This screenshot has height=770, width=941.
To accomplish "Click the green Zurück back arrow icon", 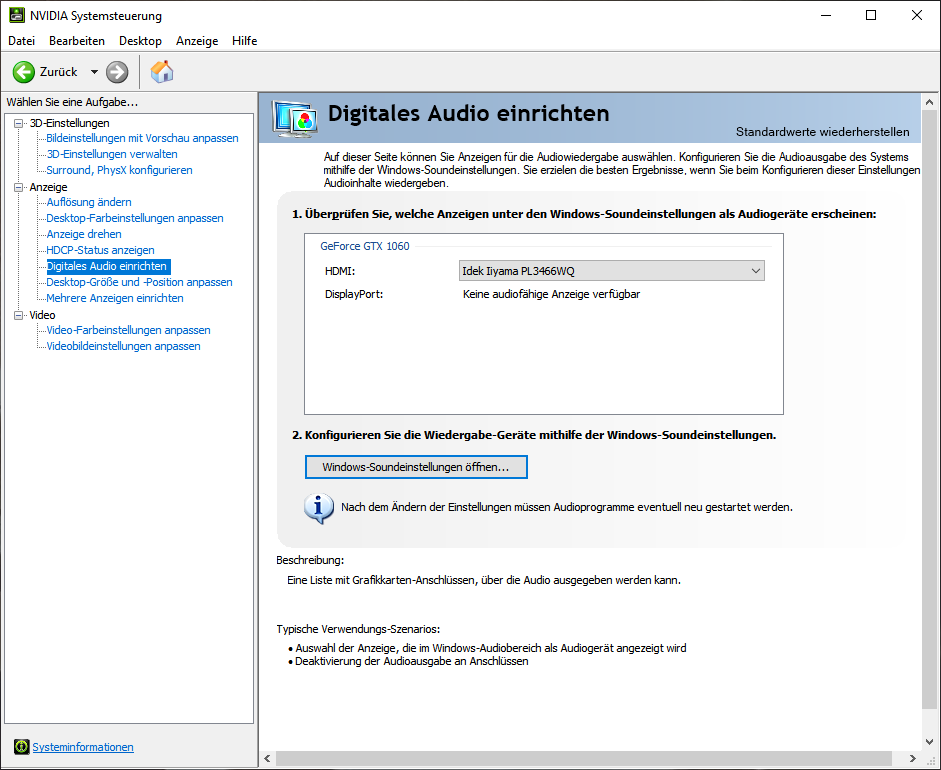I will click(24, 72).
